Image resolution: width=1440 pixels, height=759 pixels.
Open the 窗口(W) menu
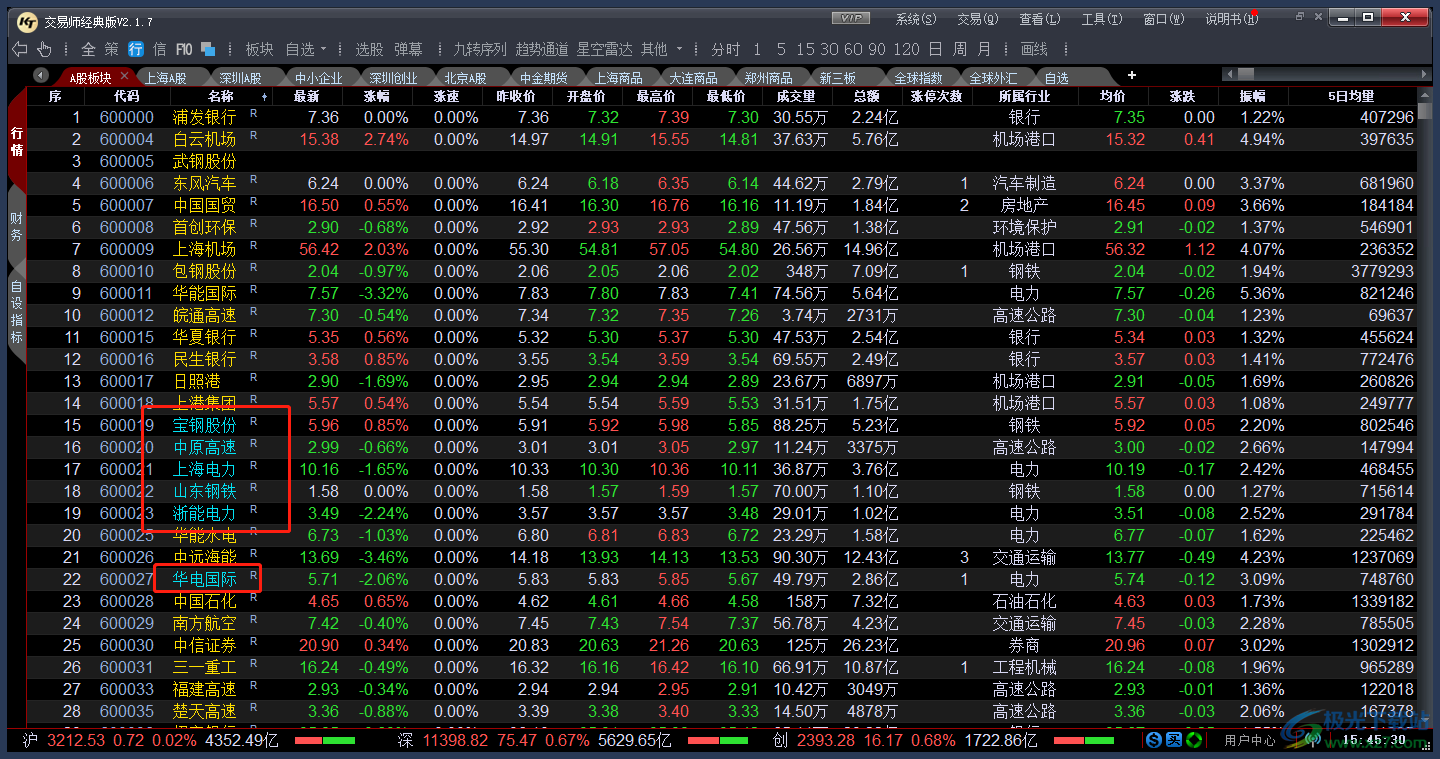pyautogui.click(x=1163, y=19)
